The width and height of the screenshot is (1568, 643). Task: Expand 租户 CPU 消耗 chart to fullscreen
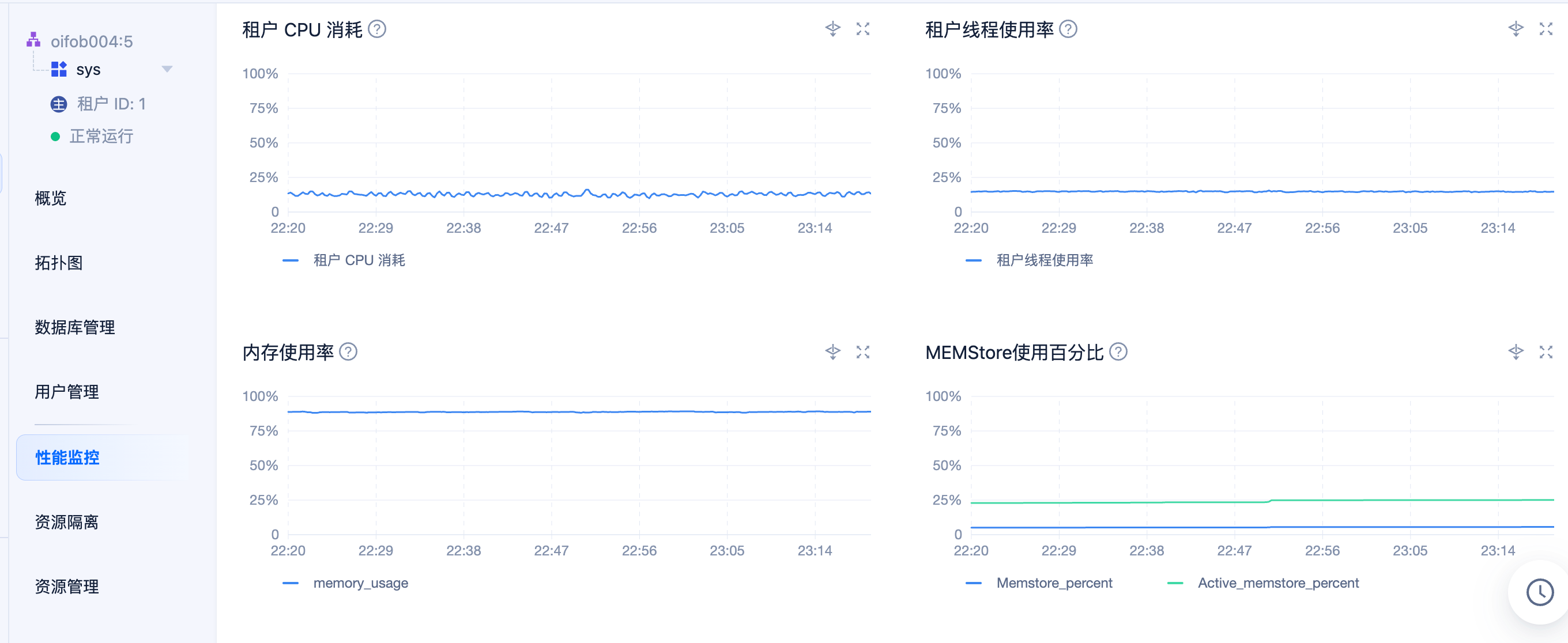tap(862, 29)
